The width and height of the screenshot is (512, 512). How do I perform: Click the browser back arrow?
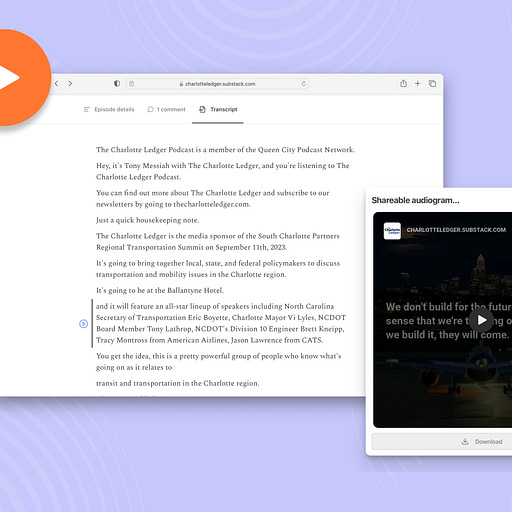click(x=57, y=84)
